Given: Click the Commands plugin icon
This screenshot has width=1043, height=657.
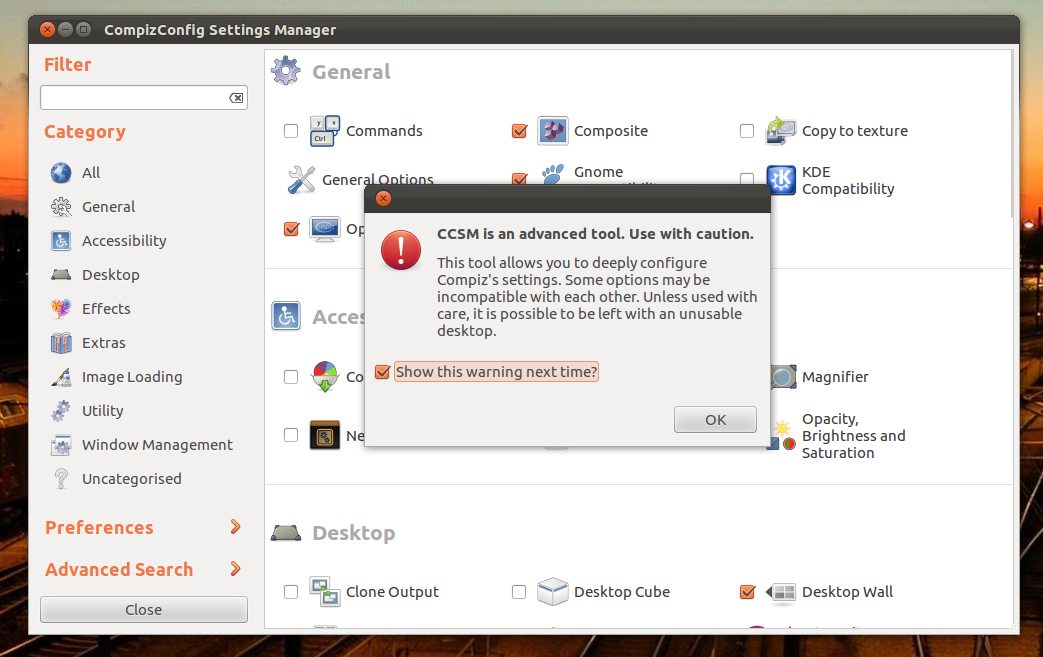Looking at the screenshot, I should point(325,131).
